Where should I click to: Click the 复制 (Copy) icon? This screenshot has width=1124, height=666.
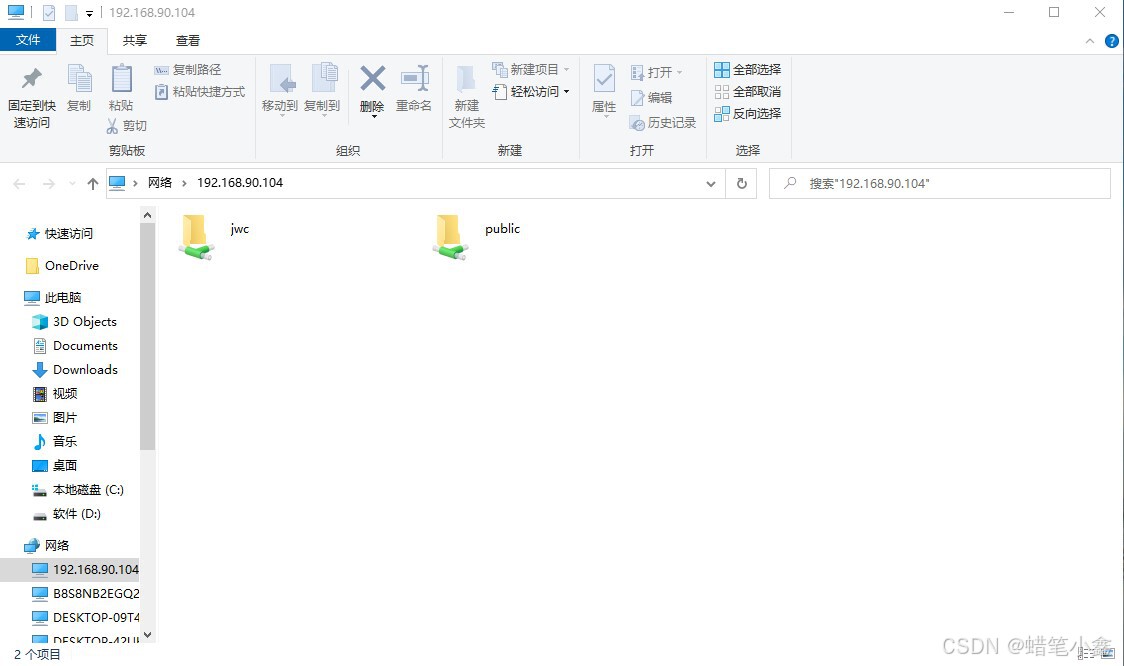(x=80, y=88)
